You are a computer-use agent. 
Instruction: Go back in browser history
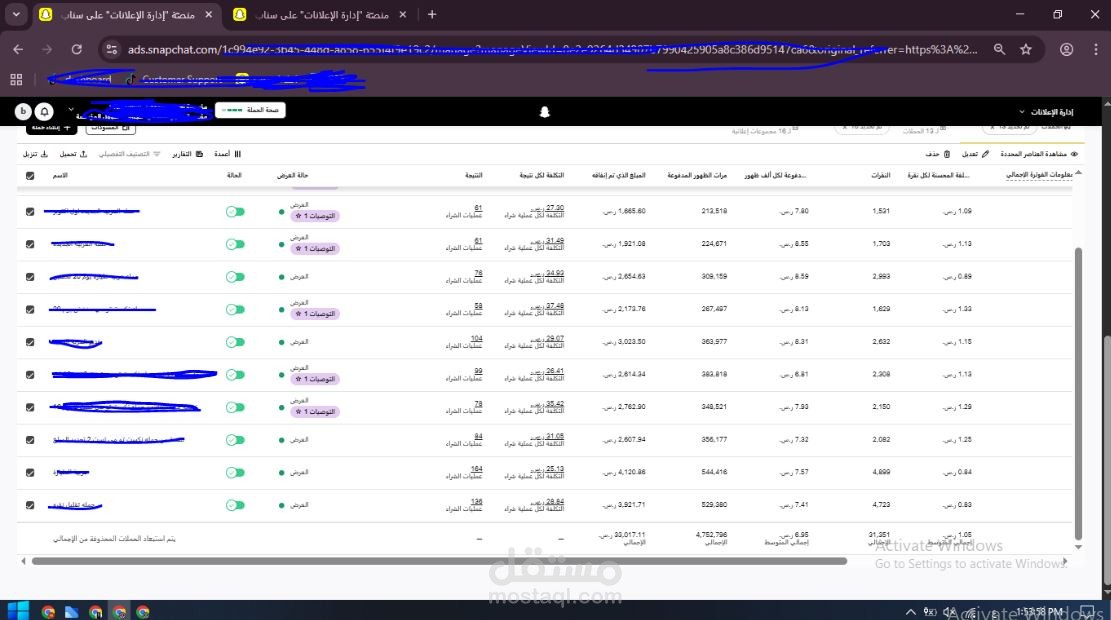click(x=18, y=50)
